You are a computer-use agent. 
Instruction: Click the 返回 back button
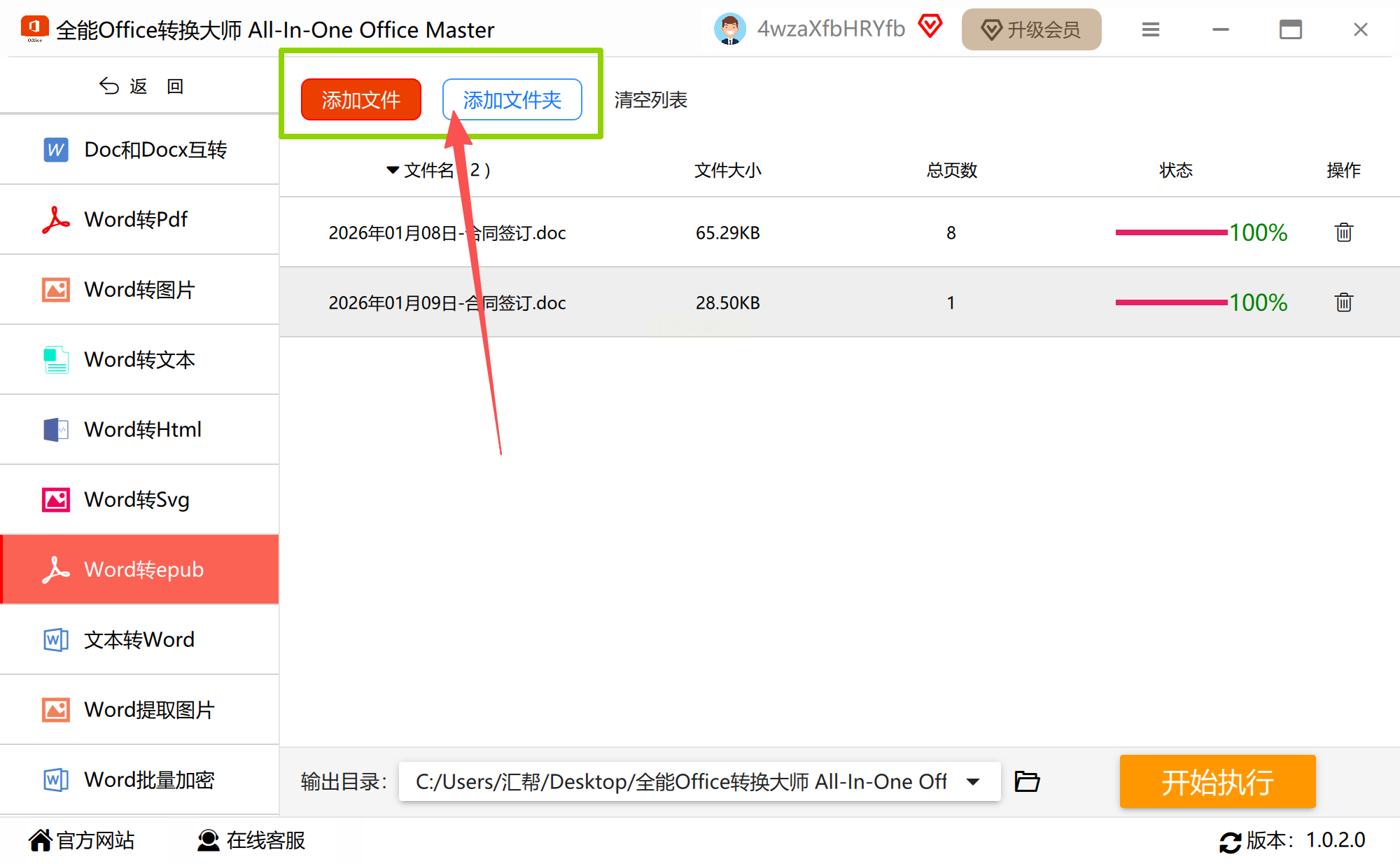[x=140, y=86]
